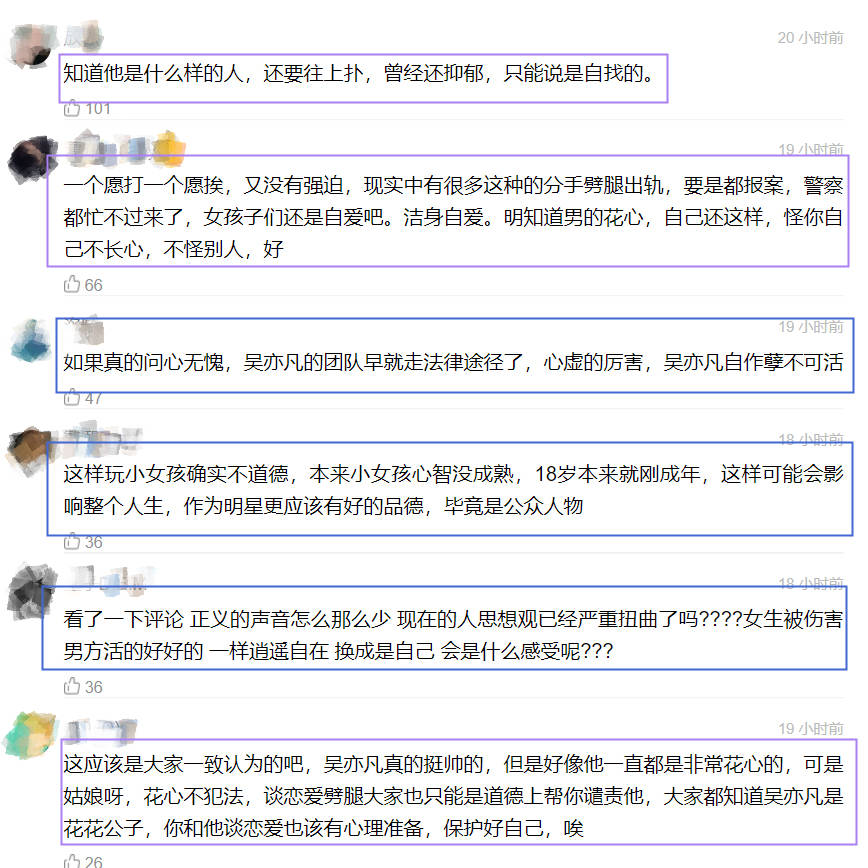
Task: Like the comment with 47 likes
Action: [x=72, y=397]
